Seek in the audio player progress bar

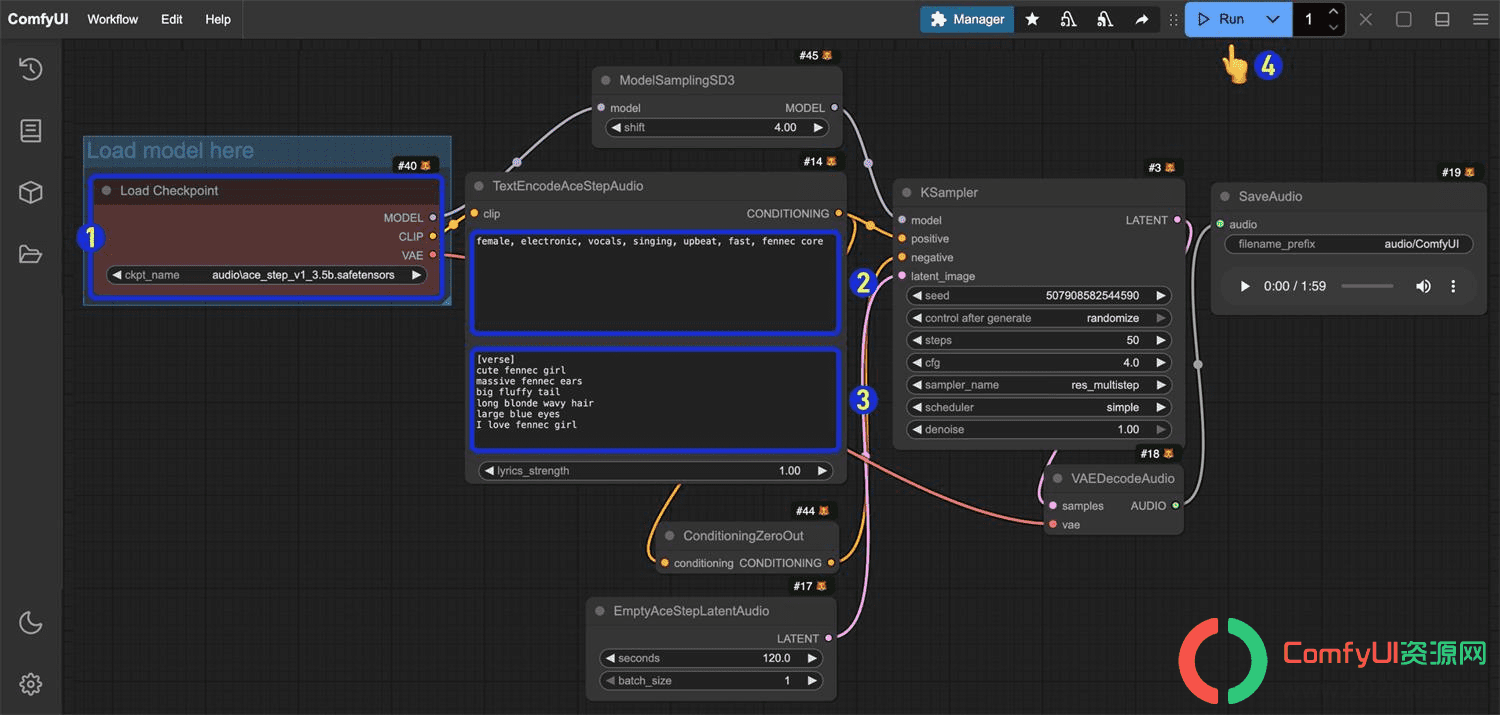(x=1367, y=286)
